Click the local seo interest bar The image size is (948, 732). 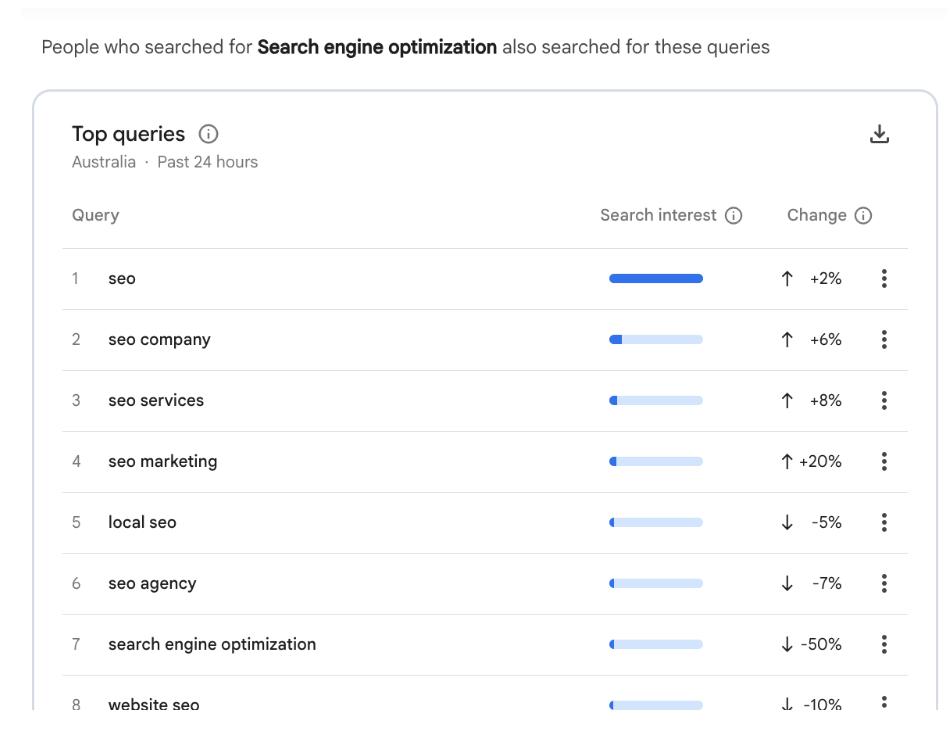tap(656, 522)
